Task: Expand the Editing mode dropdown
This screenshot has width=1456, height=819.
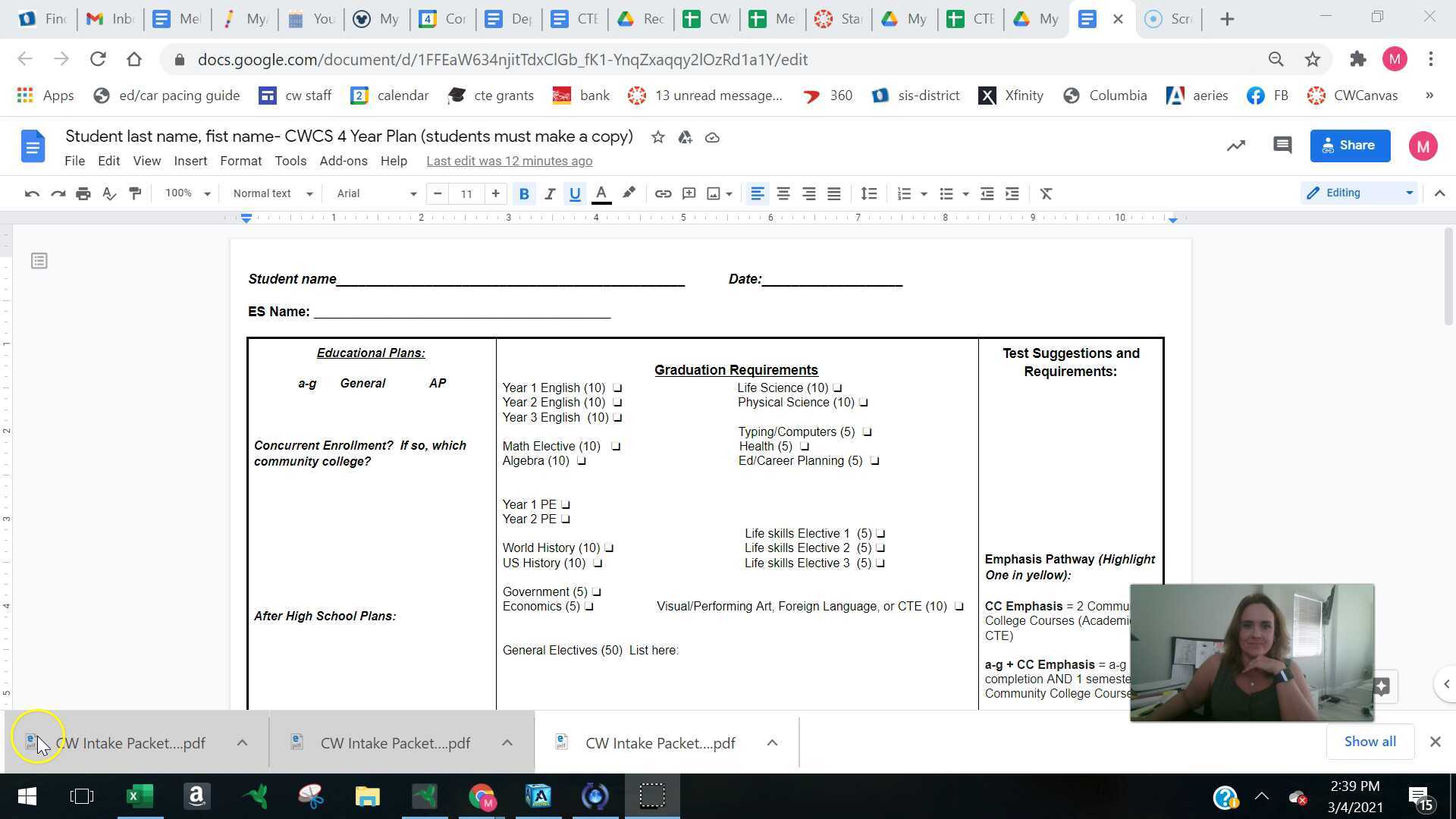Action: 1359,193
